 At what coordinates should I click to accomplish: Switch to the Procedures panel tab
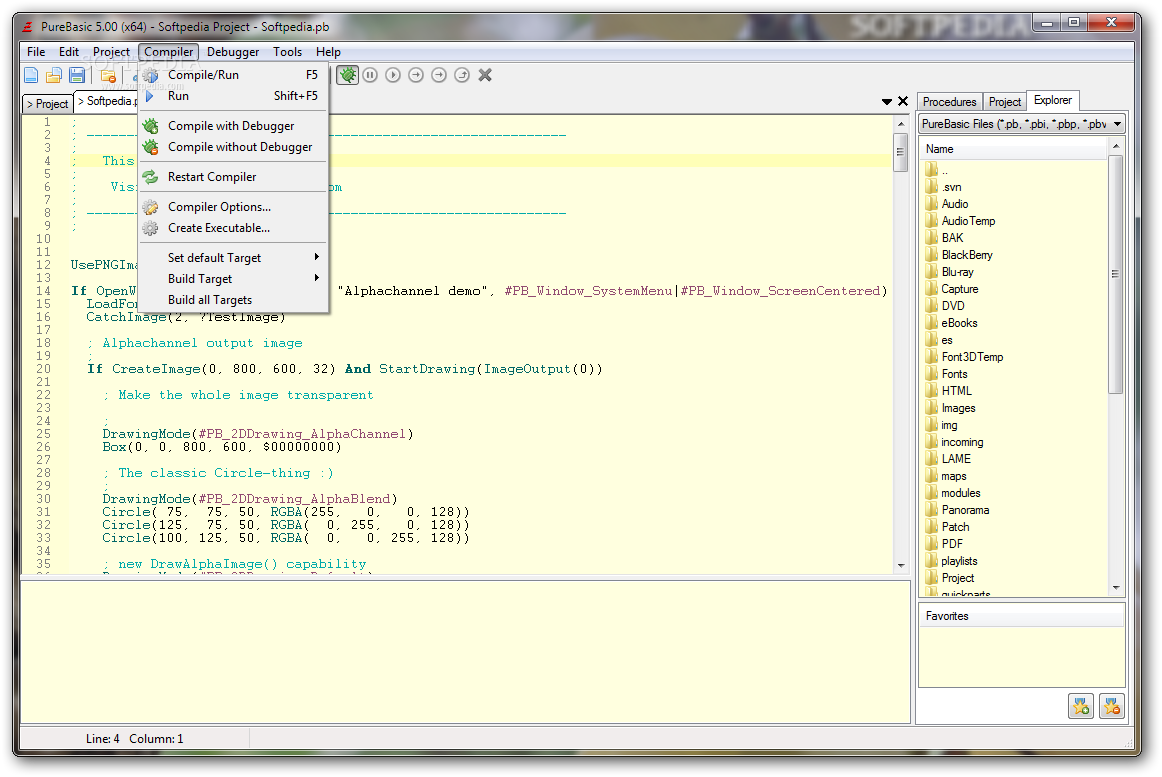click(x=949, y=102)
